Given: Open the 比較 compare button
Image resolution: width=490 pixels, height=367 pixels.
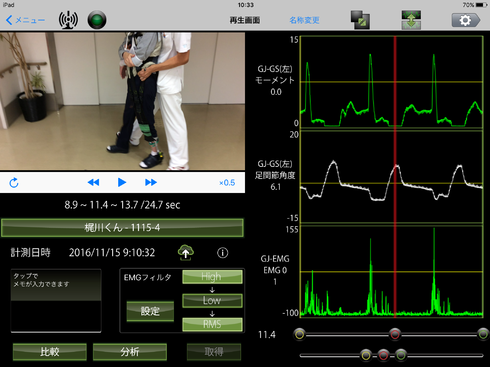Looking at the screenshot, I should point(50,352).
